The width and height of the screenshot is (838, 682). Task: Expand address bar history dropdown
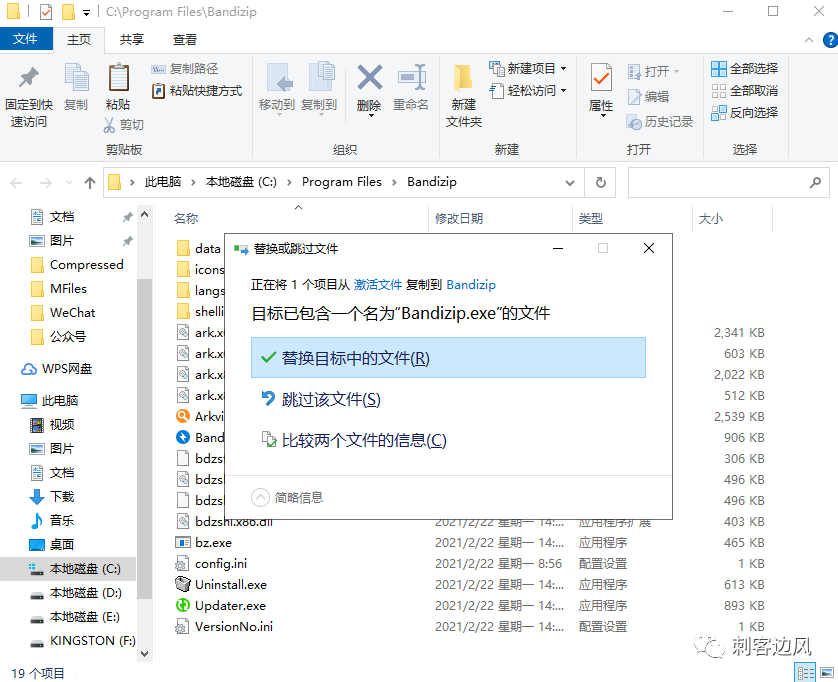[x=570, y=183]
